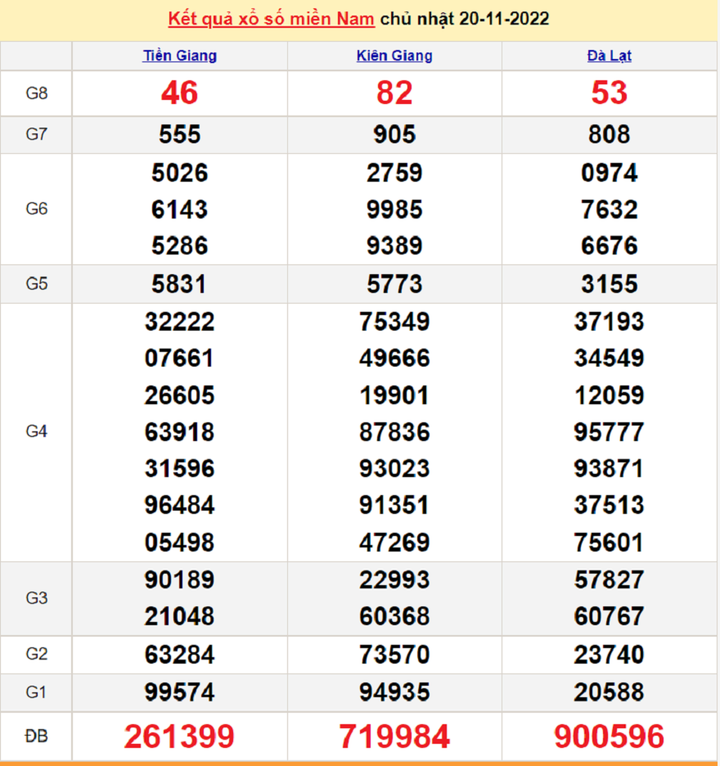Select the G6 row label
The height and width of the screenshot is (766, 720).
pos(37,209)
